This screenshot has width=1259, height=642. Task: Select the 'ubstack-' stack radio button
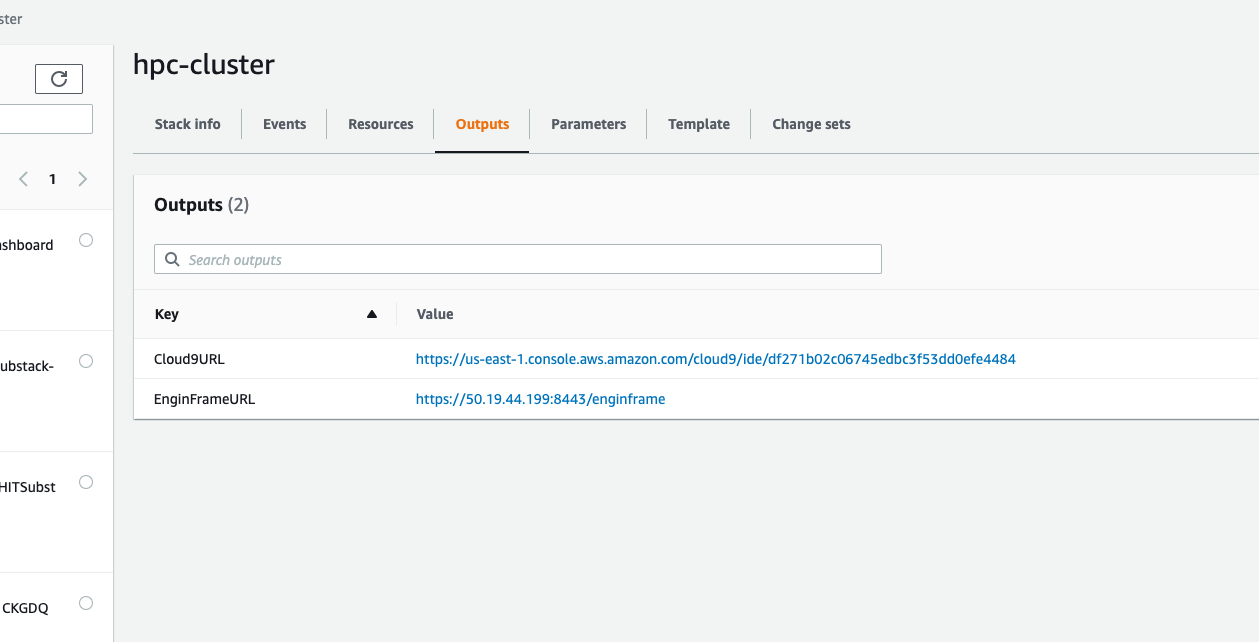[86, 361]
